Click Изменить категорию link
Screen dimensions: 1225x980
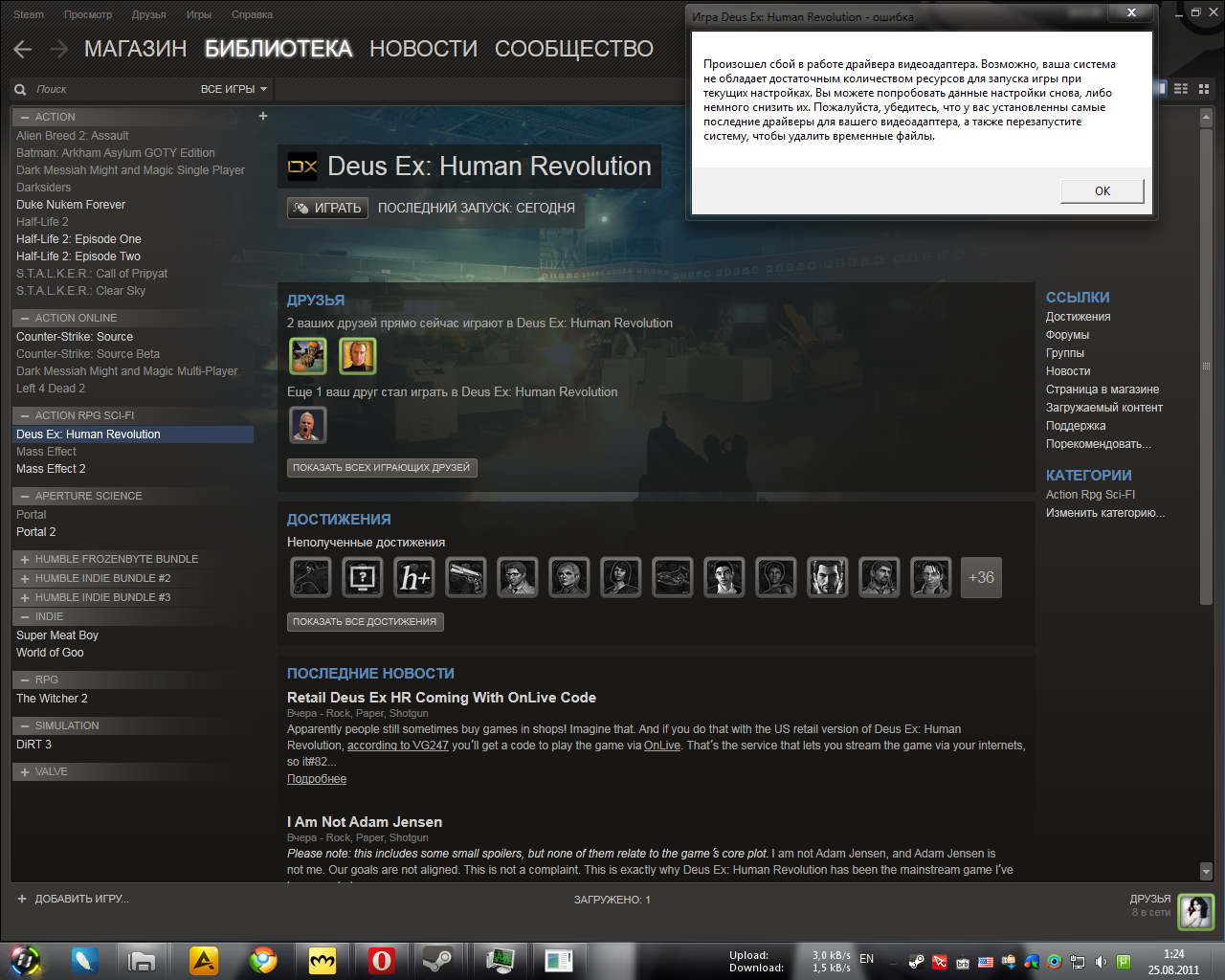1105,513
